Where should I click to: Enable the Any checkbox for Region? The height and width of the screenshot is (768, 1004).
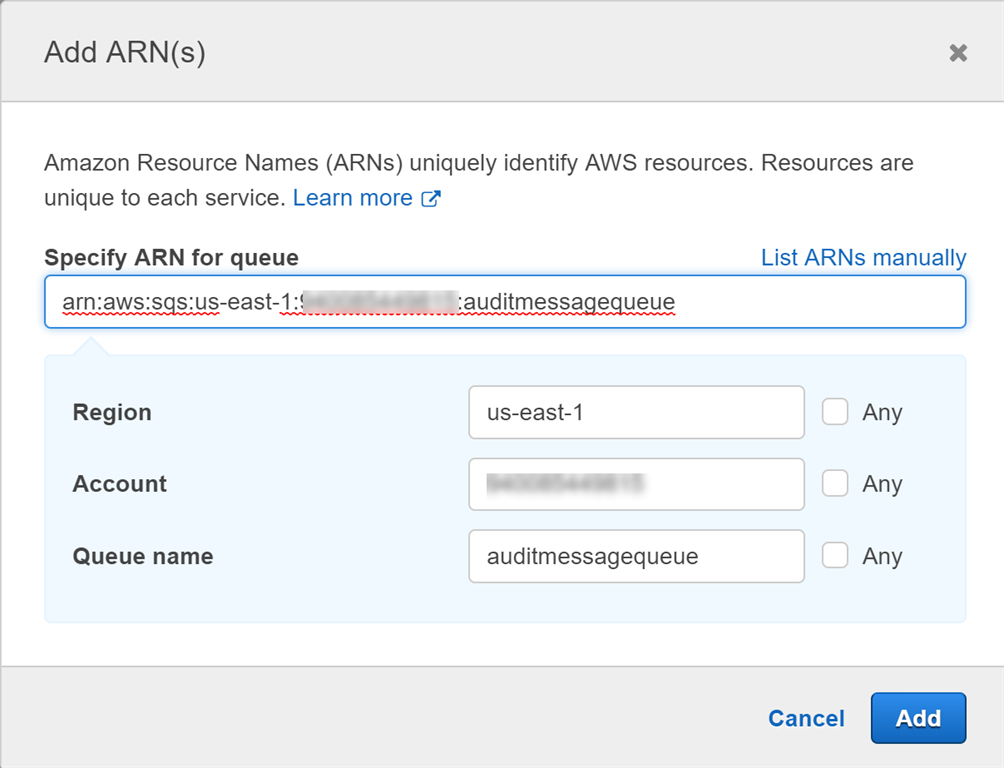[836, 411]
